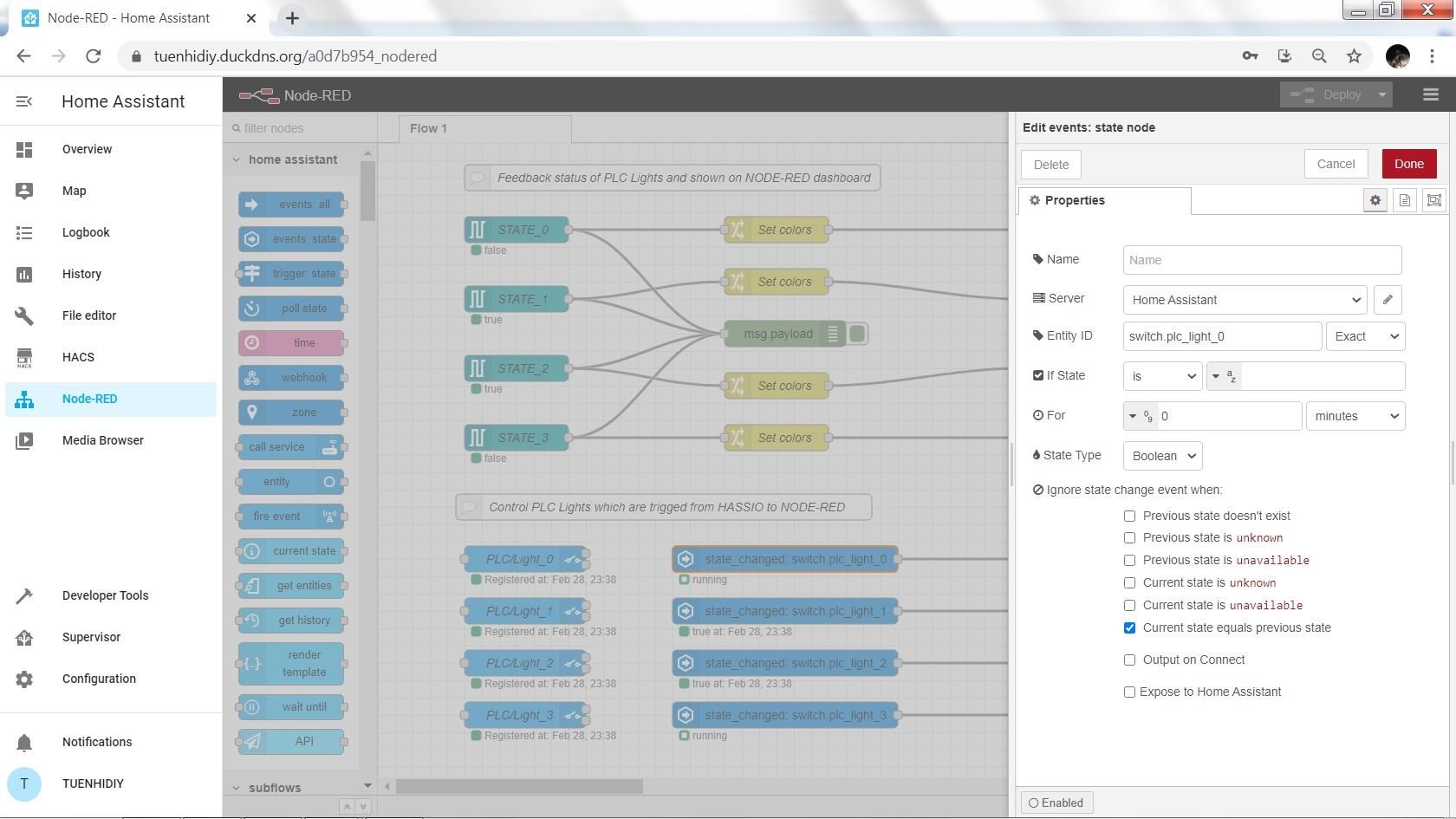Click the Deploy button
Image resolution: width=1456 pixels, height=819 pixels.
[x=1326, y=94]
